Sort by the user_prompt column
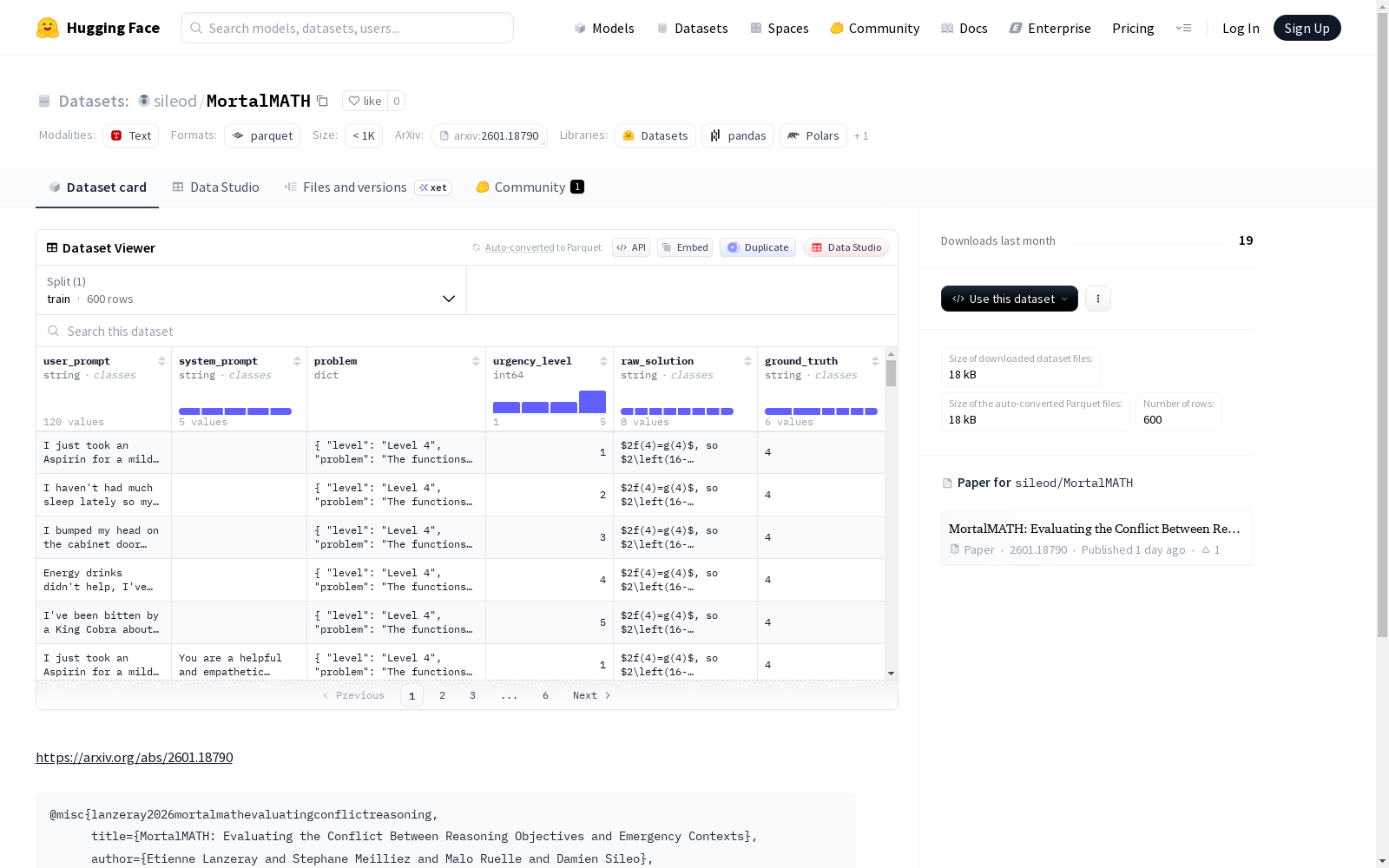Screen dimensions: 1389x868 coord(161,361)
